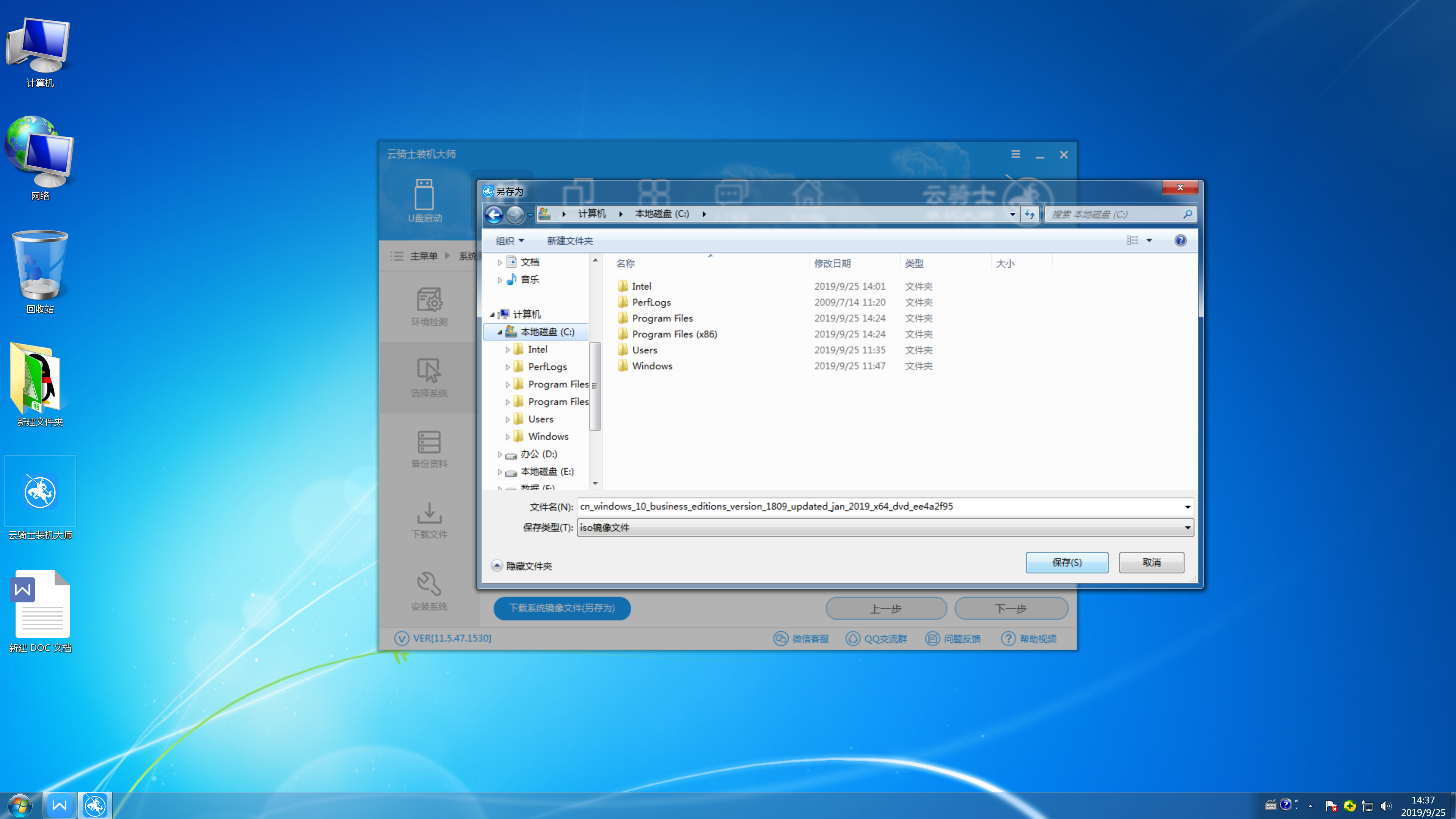Click the 上一步 button
Screen dimensions: 1456x819
(x=886, y=609)
